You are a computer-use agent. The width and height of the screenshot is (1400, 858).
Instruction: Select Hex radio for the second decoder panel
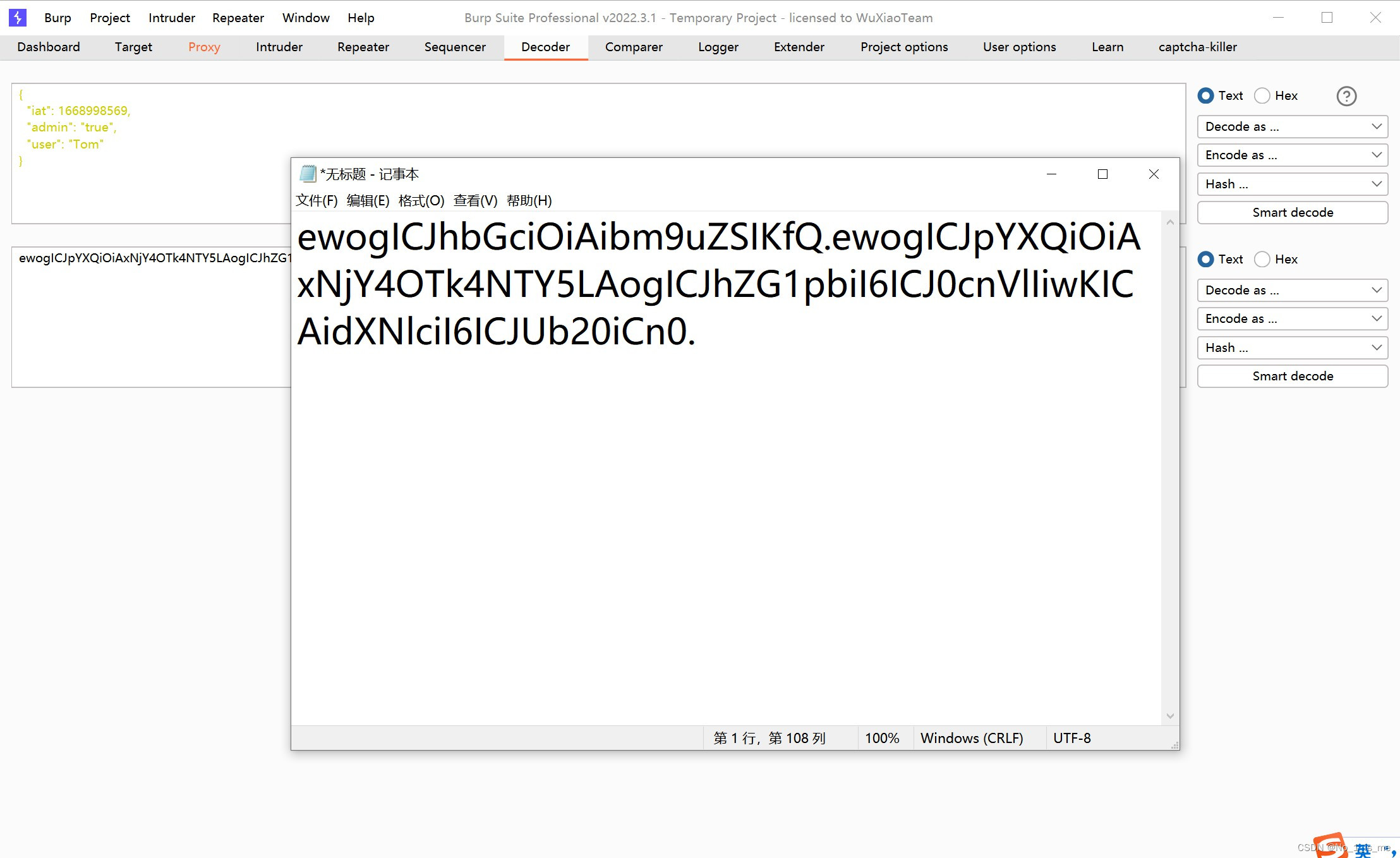tap(1262, 259)
